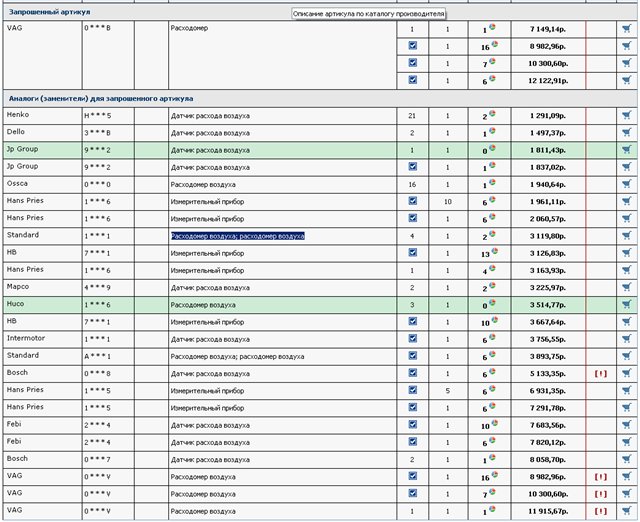Screen dimensions: 640x522
Task: Click the Ossca brand name
Action: tap(18, 184)
